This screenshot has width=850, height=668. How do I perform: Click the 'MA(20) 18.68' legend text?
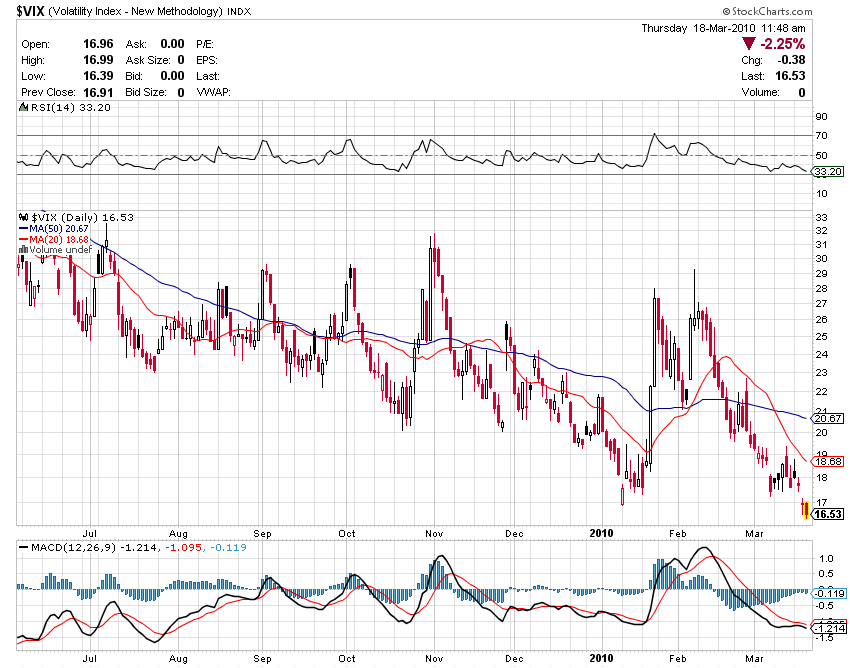pos(59,239)
